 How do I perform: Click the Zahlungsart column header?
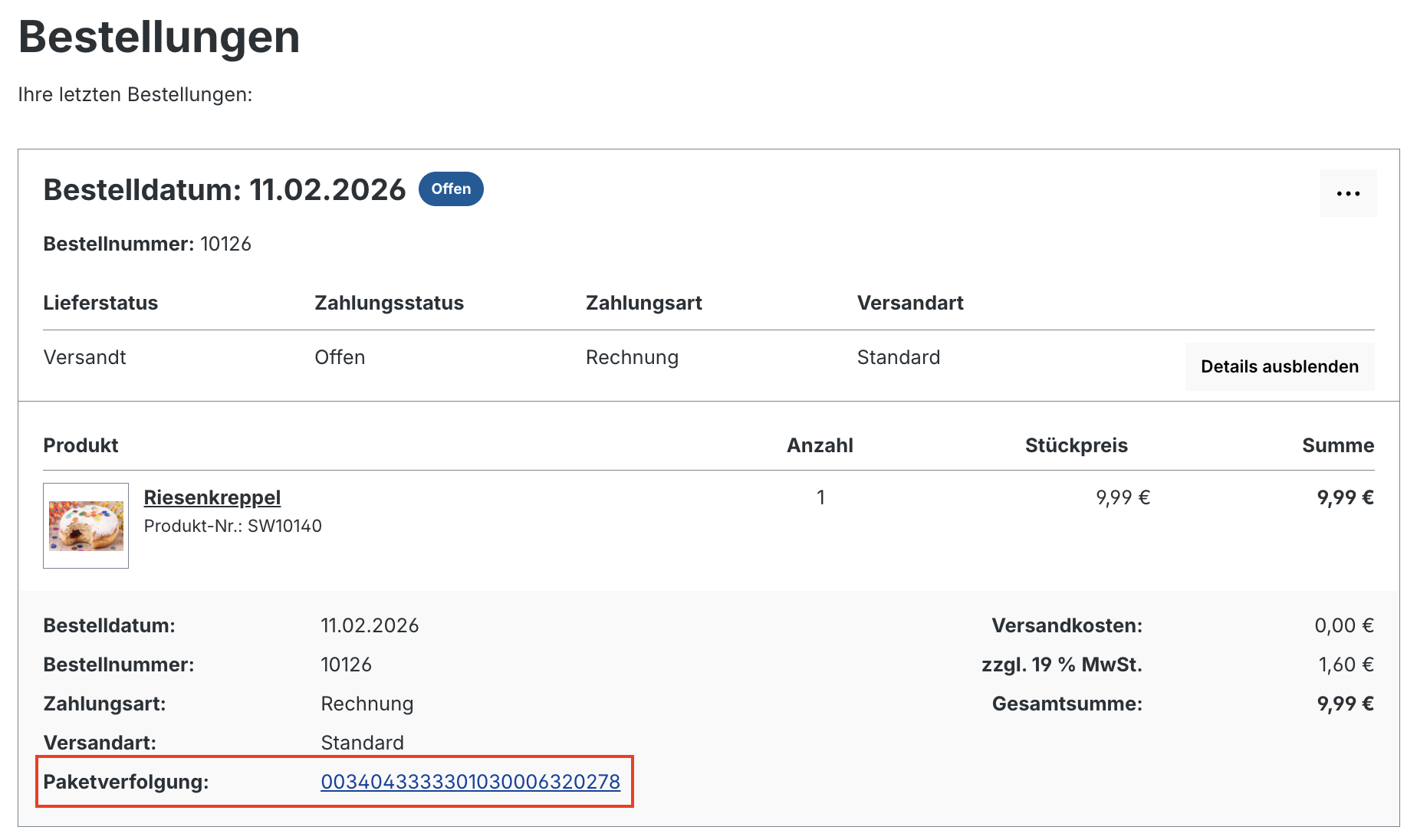(x=643, y=303)
